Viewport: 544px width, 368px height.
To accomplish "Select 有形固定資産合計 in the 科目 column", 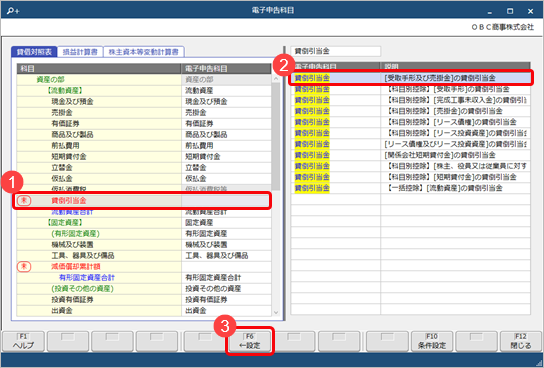I will 87,277.
